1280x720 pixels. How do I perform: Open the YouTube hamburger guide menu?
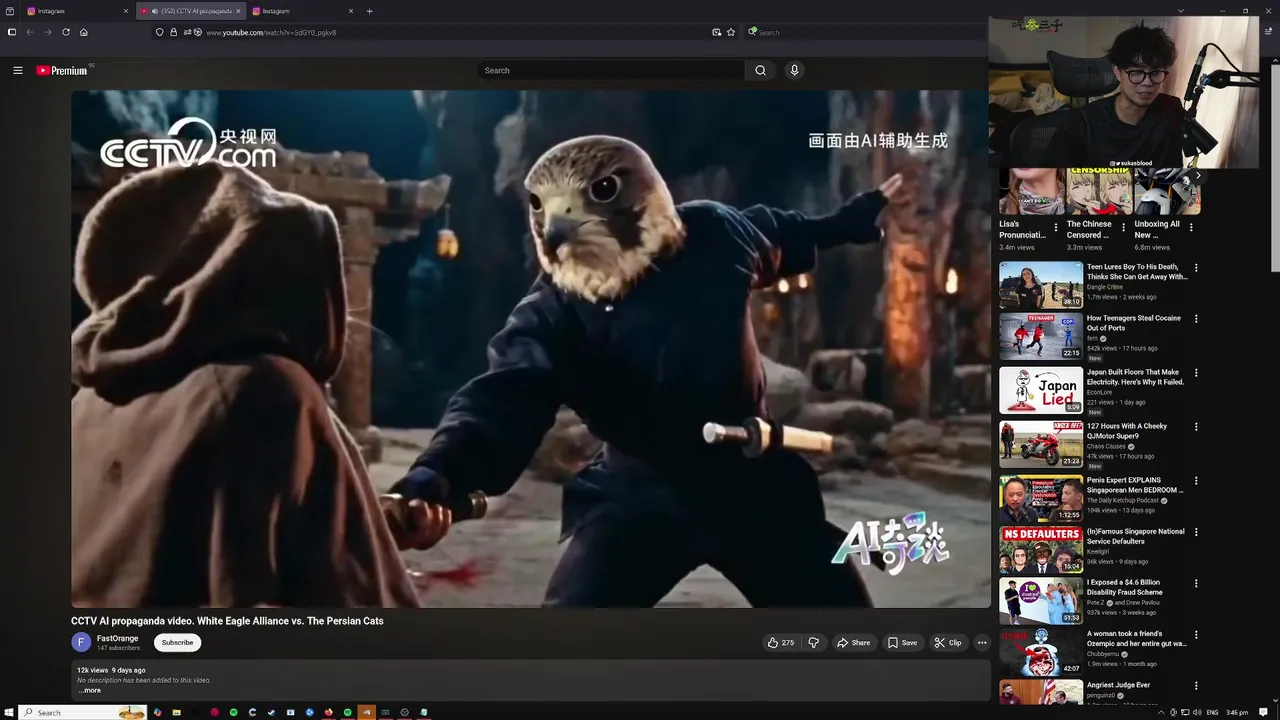point(17,70)
